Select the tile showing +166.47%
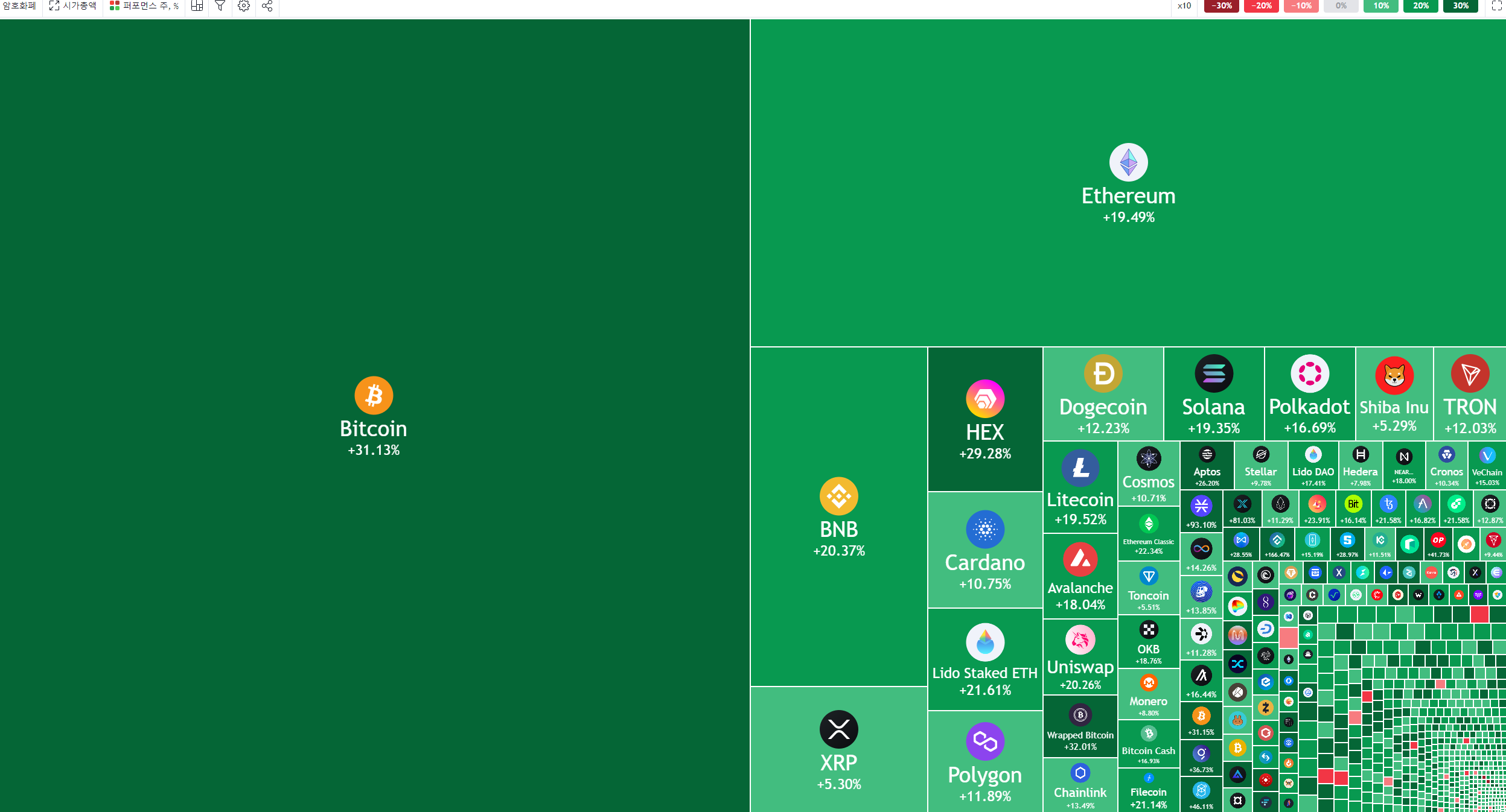This screenshot has height=812, width=1506. [x=1277, y=544]
